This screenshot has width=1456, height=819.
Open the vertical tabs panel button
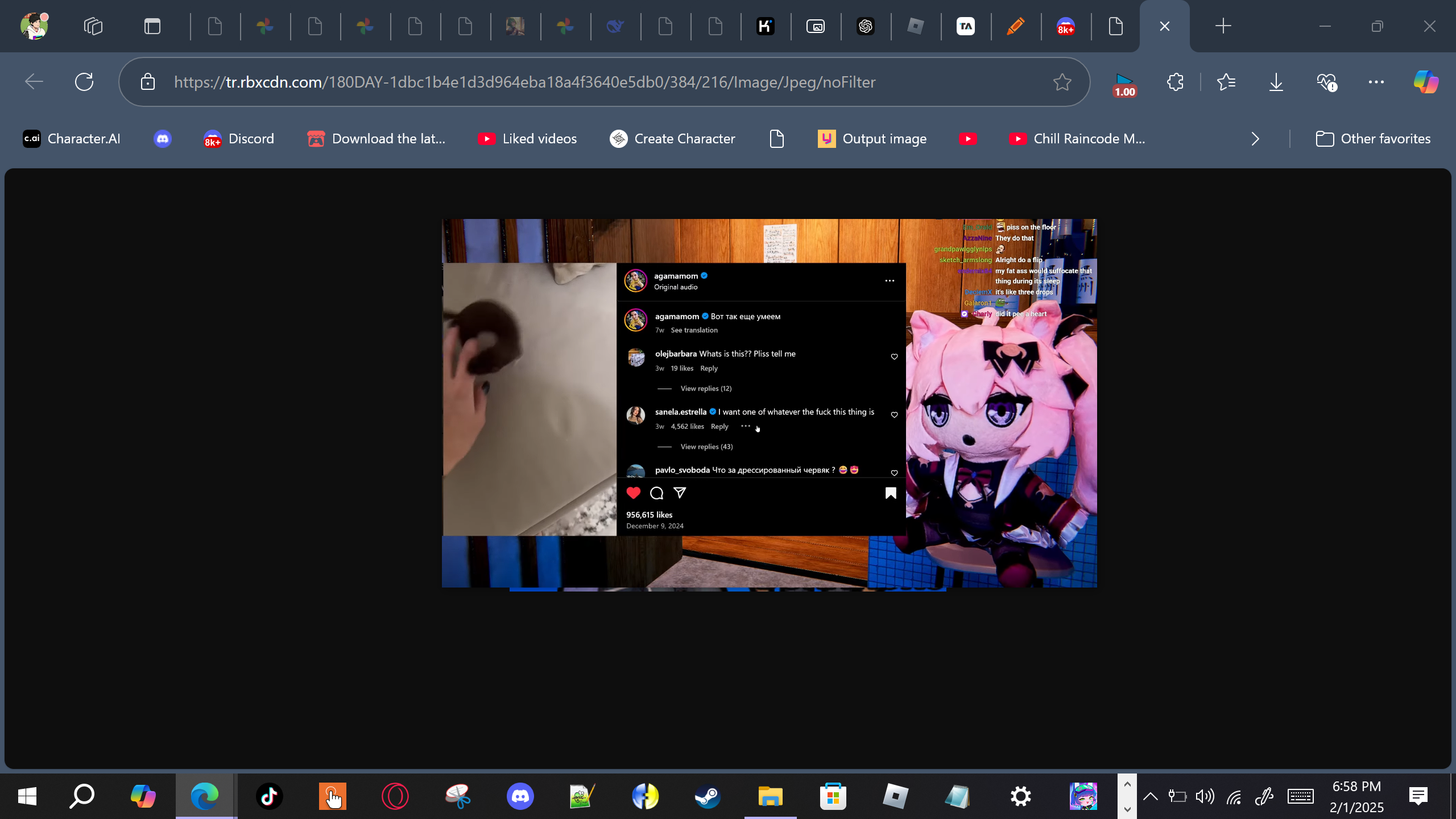click(x=152, y=26)
